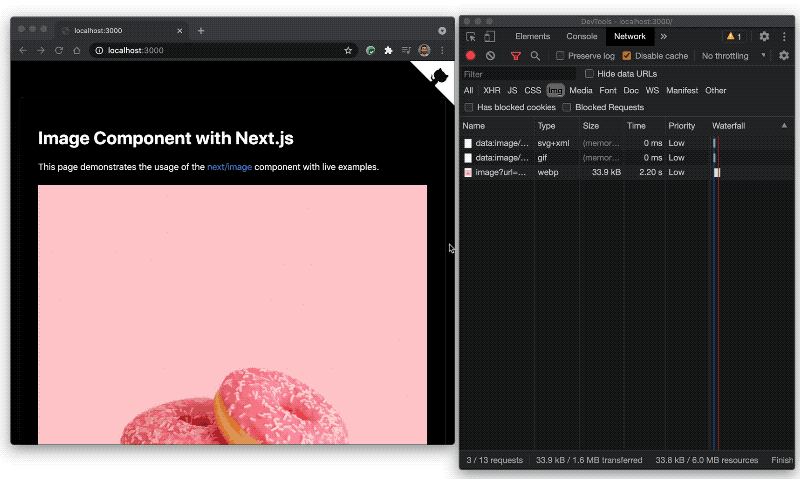Filter requests by WS
This screenshot has height=479, width=800.
652,90
